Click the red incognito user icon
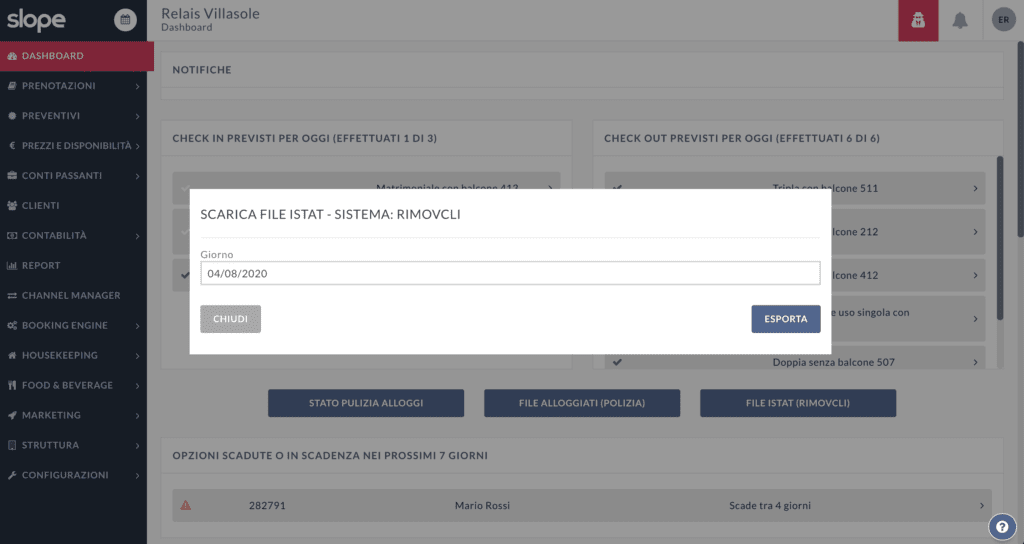1024x544 pixels. [917, 20]
